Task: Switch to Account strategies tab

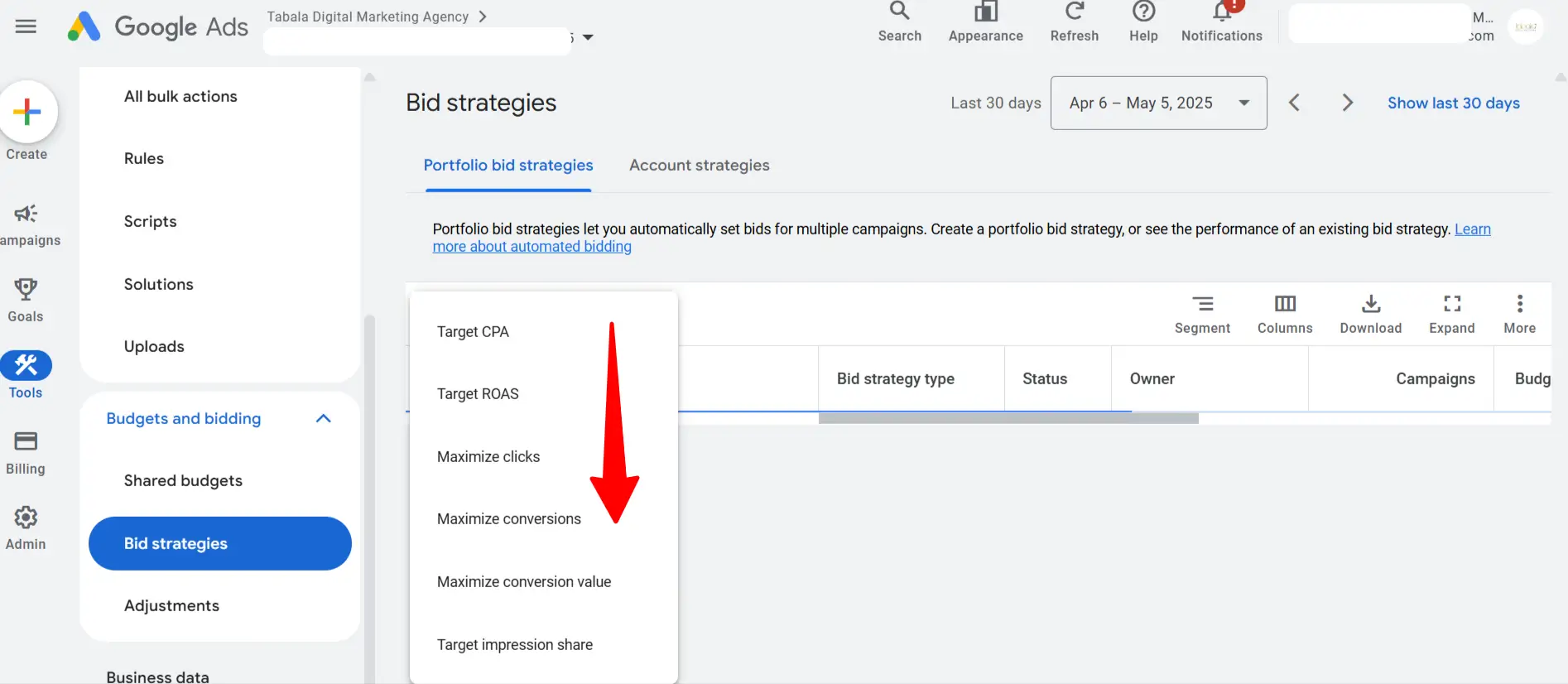Action: tap(700, 165)
